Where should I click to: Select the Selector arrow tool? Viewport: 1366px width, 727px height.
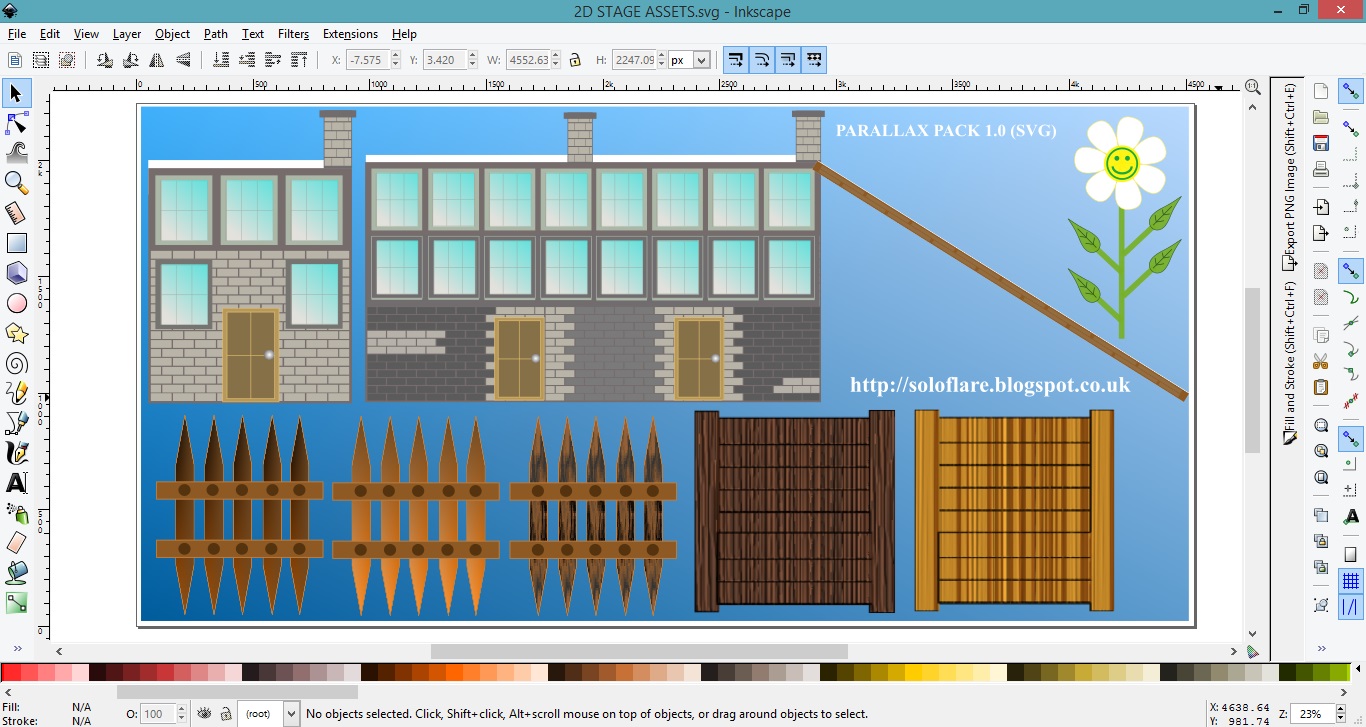(16, 94)
